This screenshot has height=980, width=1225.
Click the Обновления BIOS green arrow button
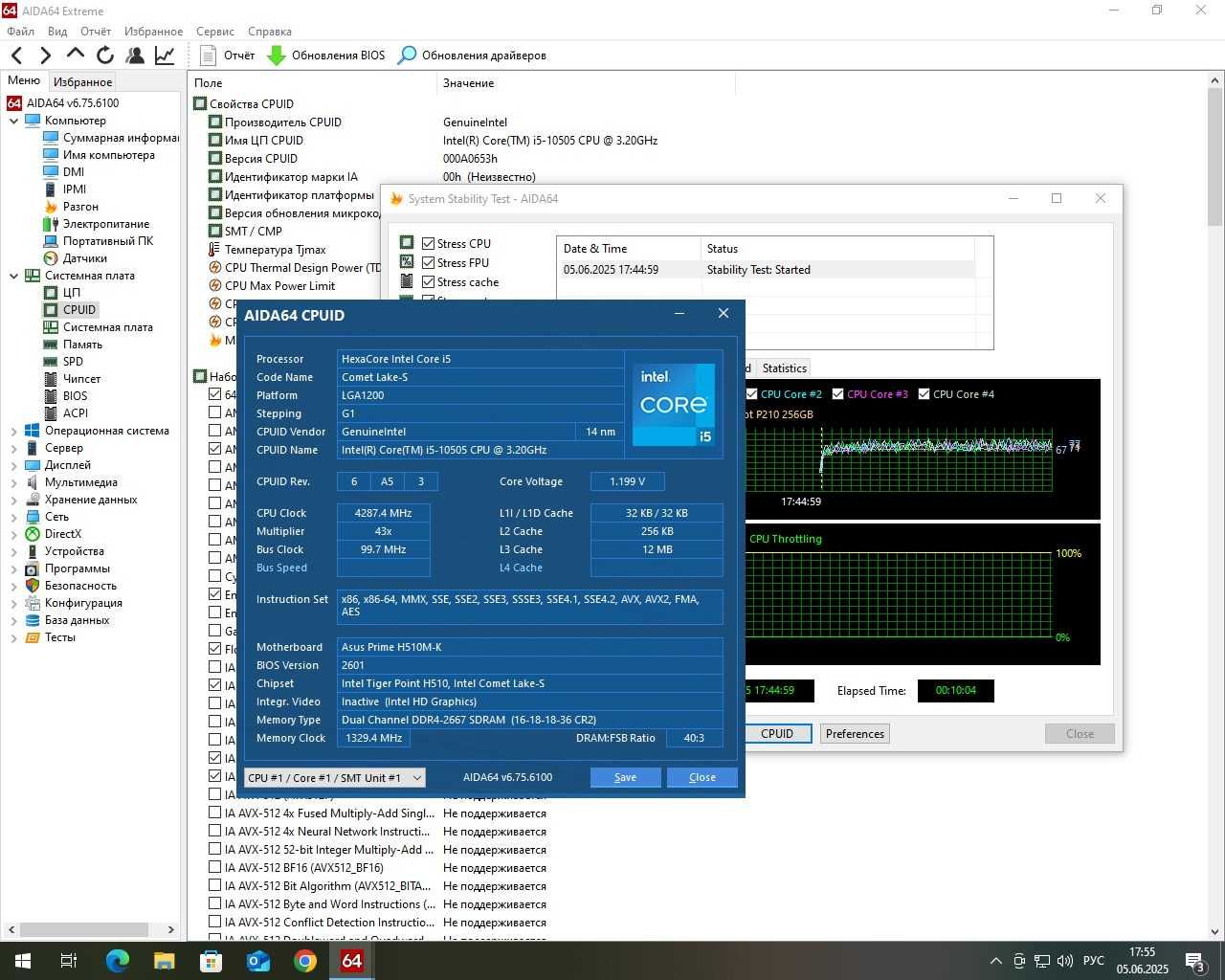[325, 56]
